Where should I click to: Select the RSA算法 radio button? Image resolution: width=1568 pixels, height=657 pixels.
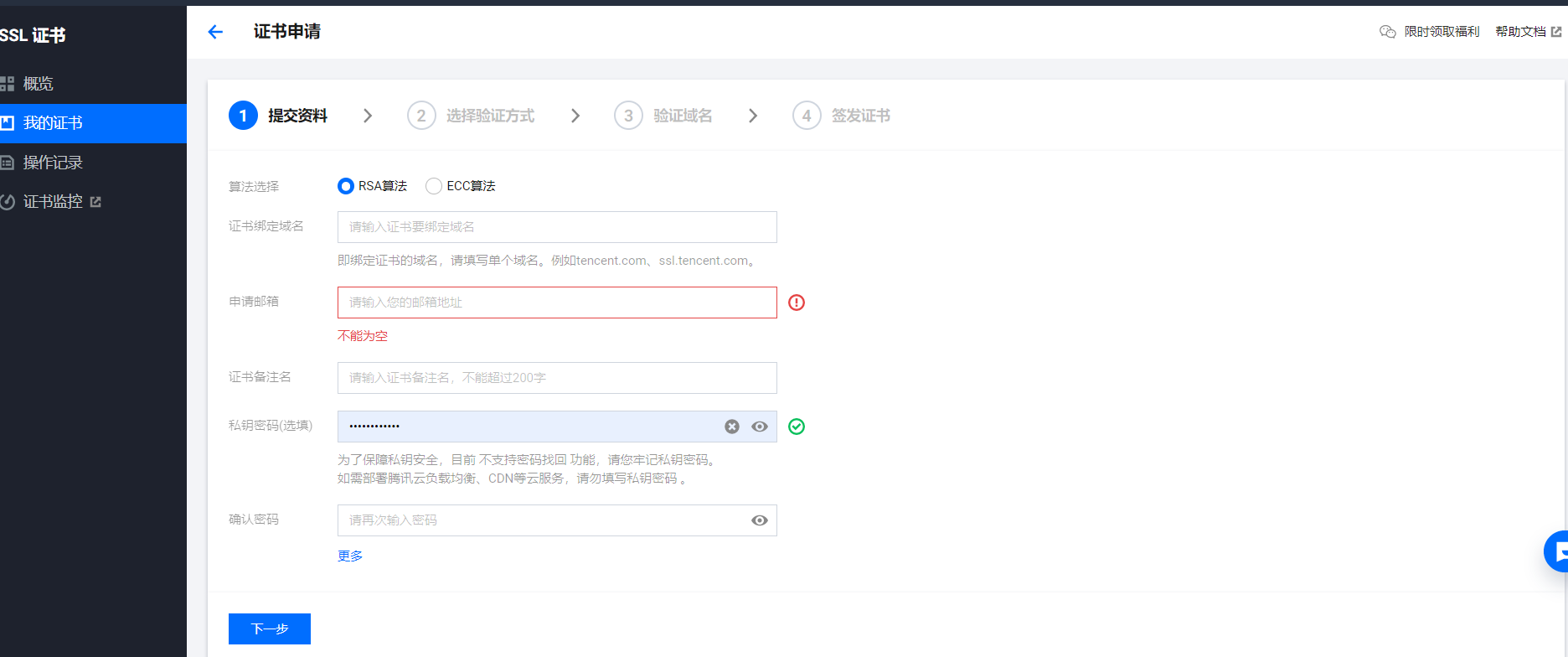pyautogui.click(x=345, y=186)
